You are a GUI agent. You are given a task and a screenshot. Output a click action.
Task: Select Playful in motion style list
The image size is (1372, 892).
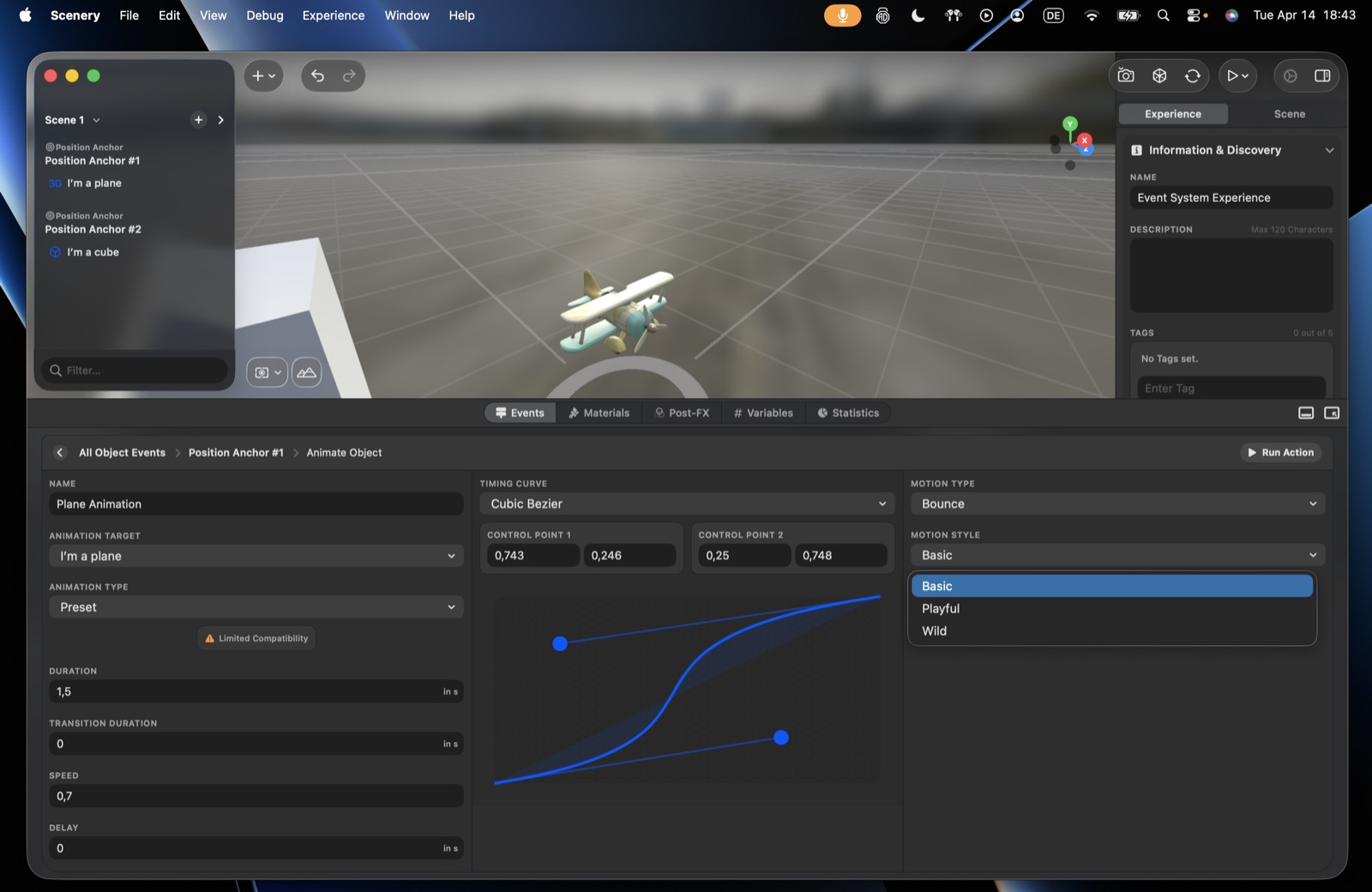(x=1112, y=608)
